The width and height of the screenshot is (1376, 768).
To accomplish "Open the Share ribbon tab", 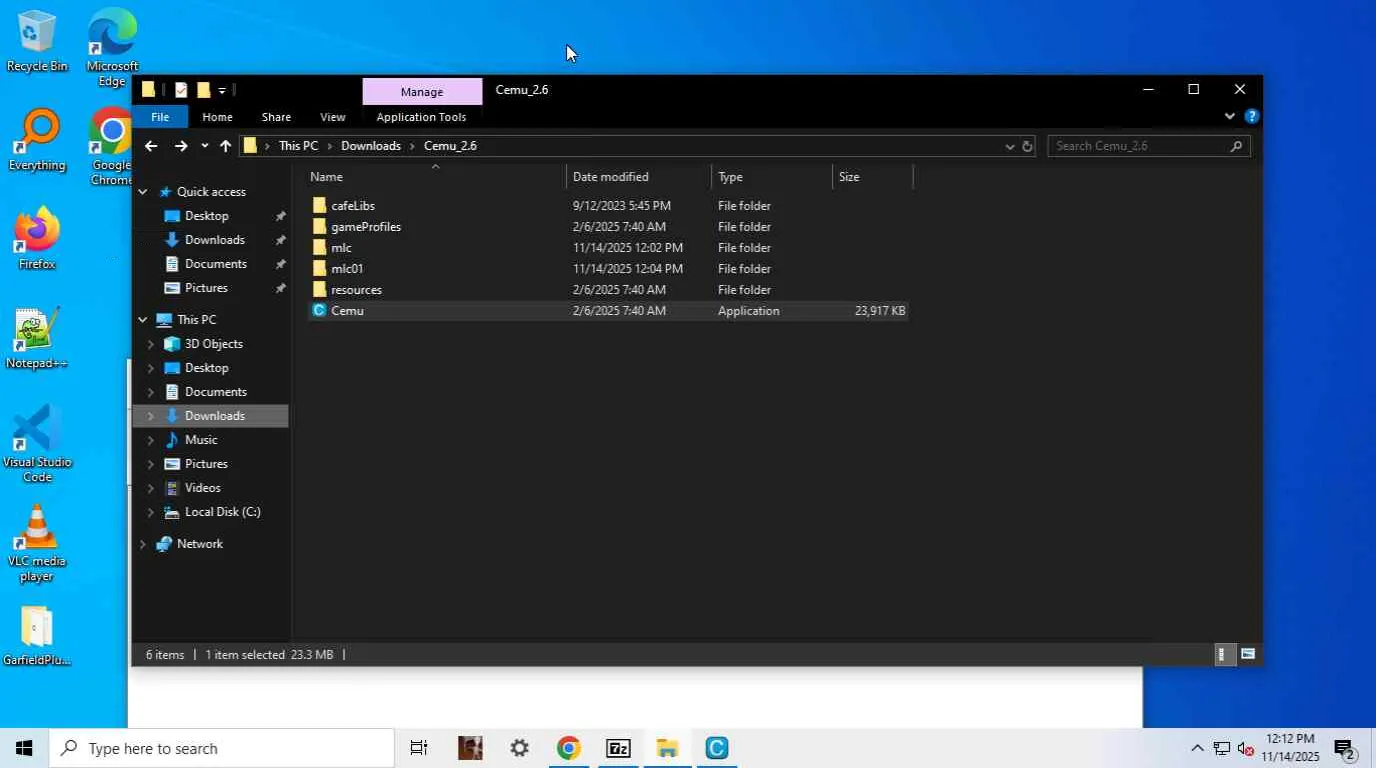I will pyautogui.click(x=276, y=117).
